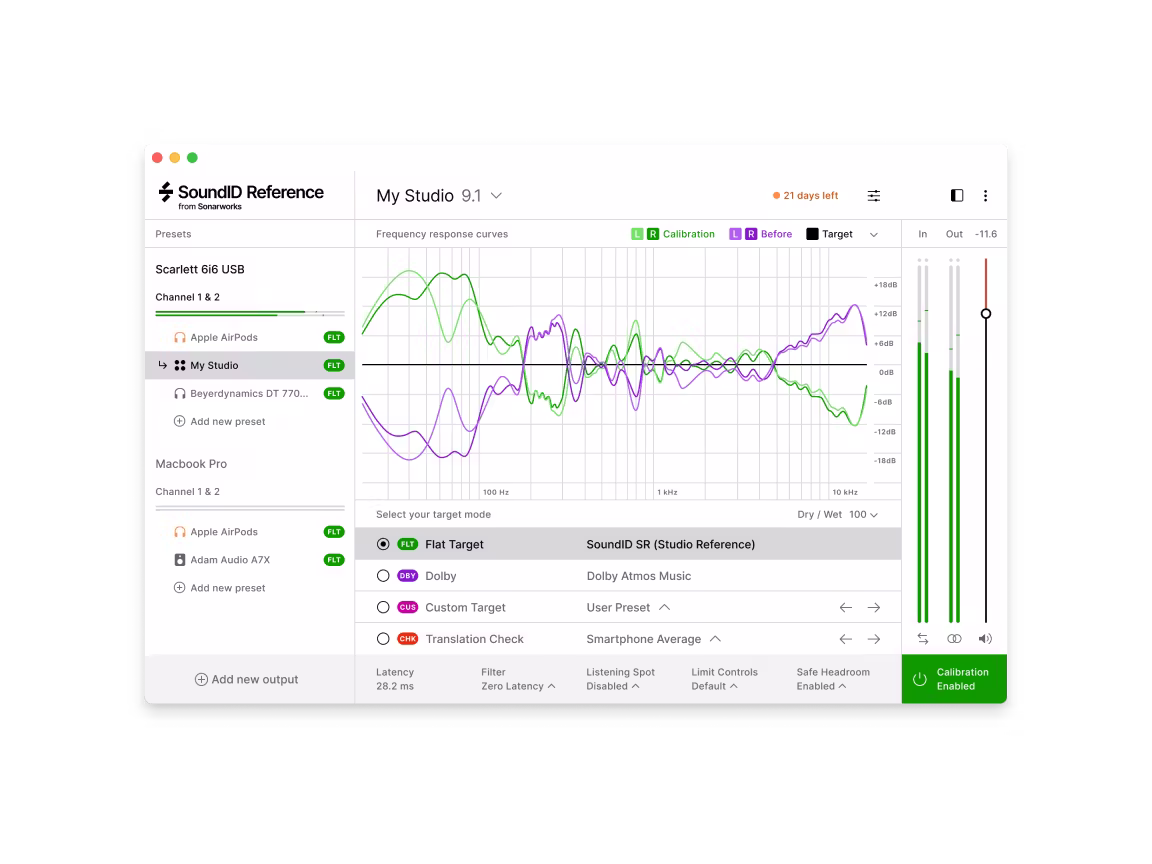
Task: Open the Target curve selector
Action: tap(875, 233)
